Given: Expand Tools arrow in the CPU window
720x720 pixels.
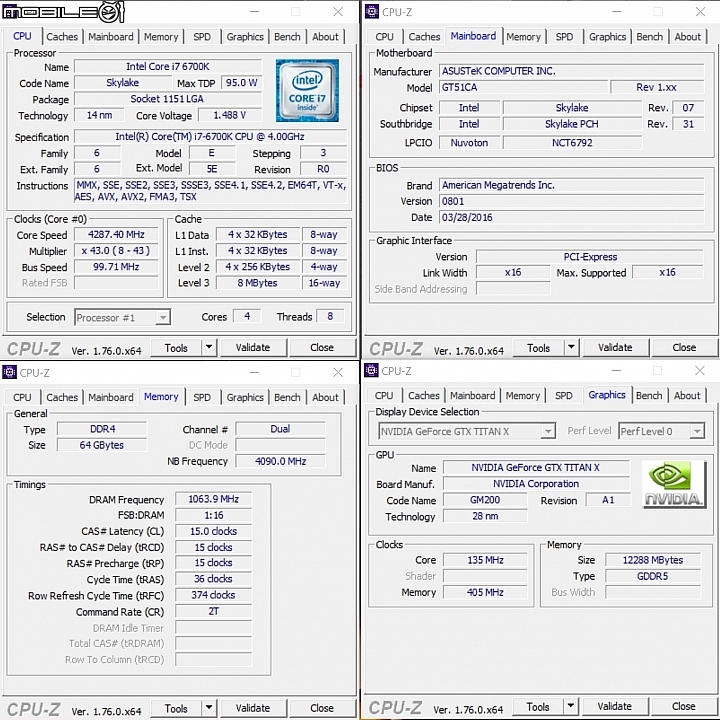Looking at the screenshot, I should click(209, 348).
